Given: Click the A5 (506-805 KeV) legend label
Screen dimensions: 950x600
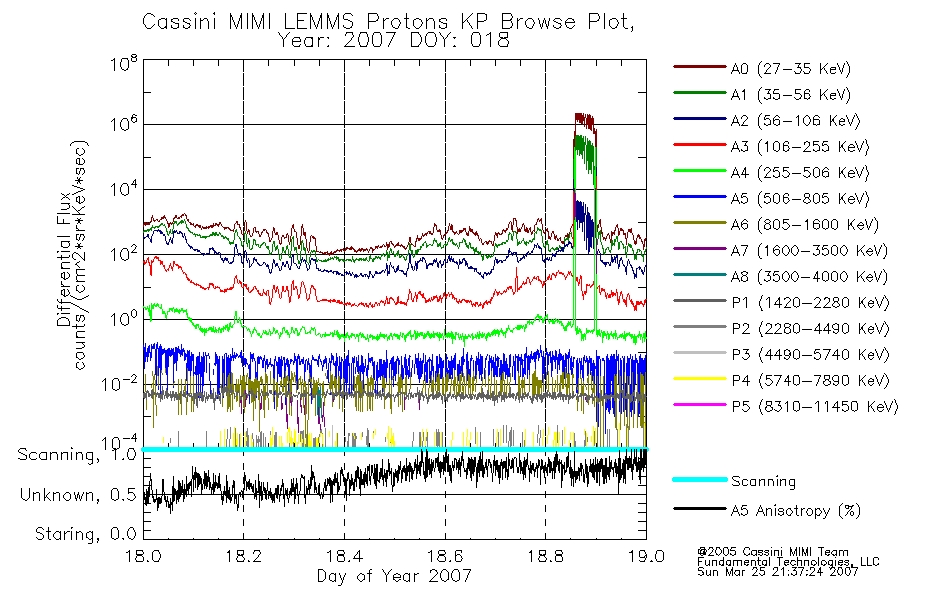Looking at the screenshot, I should click(x=800, y=199).
